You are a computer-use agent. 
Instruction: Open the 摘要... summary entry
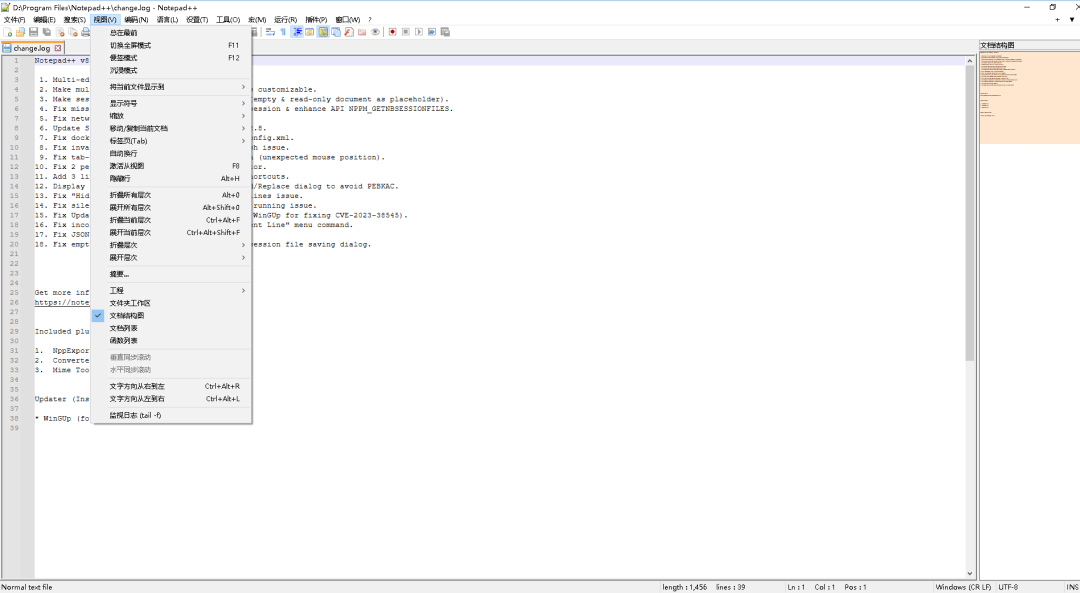[x=172, y=274]
